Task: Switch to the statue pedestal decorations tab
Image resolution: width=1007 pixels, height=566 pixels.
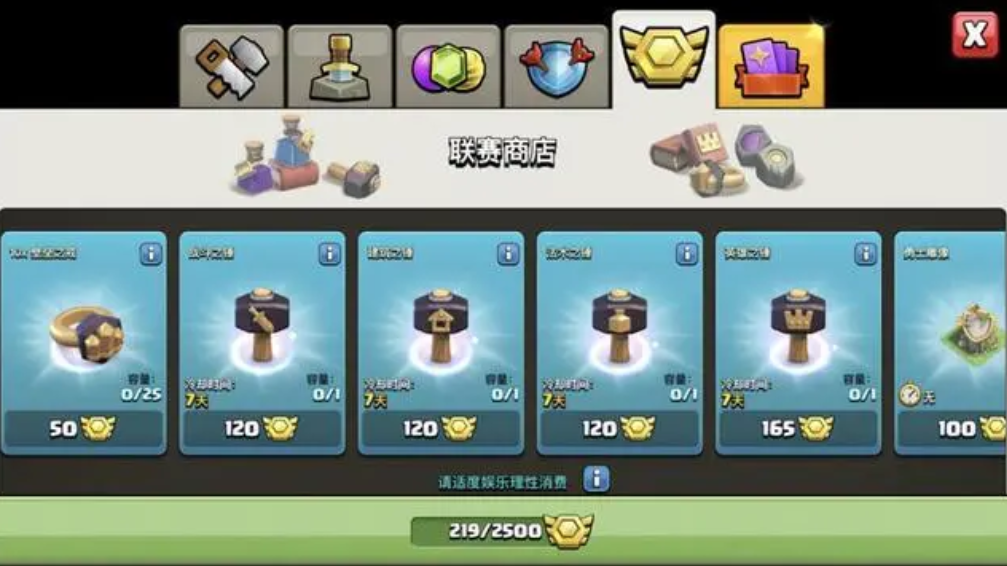Action: (340, 67)
